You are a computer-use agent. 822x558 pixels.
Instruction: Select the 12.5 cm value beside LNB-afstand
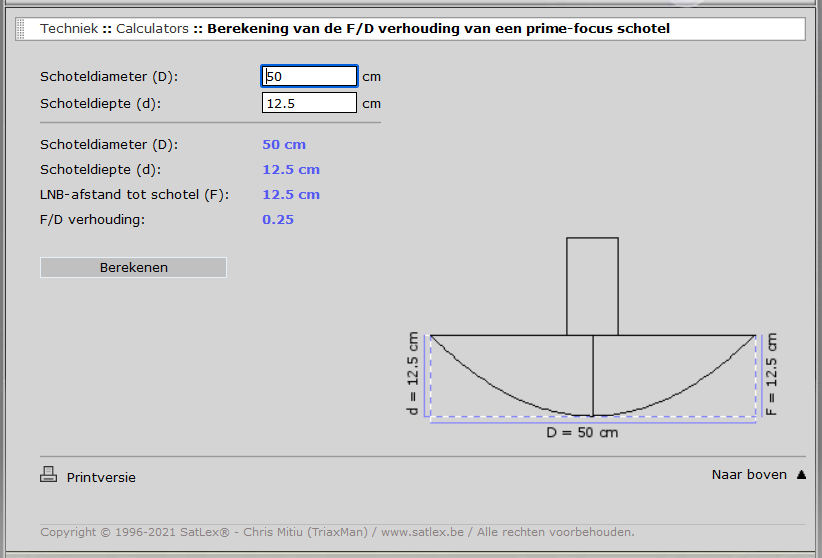point(291,195)
